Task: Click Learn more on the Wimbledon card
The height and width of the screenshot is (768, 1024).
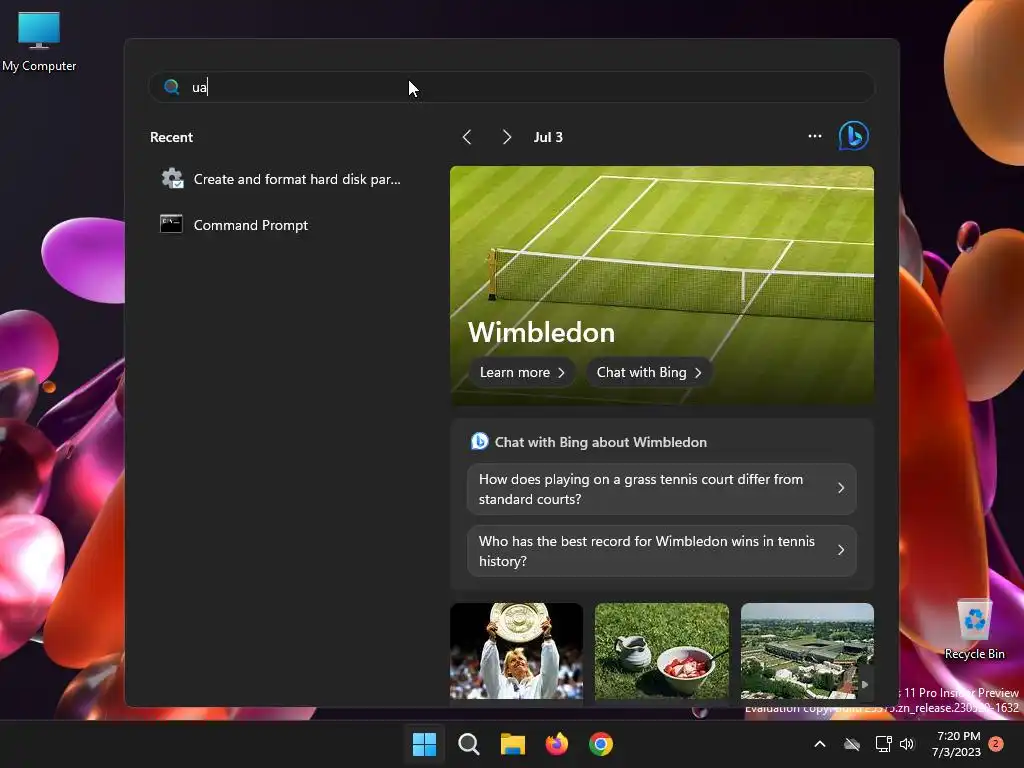Action: pos(522,372)
